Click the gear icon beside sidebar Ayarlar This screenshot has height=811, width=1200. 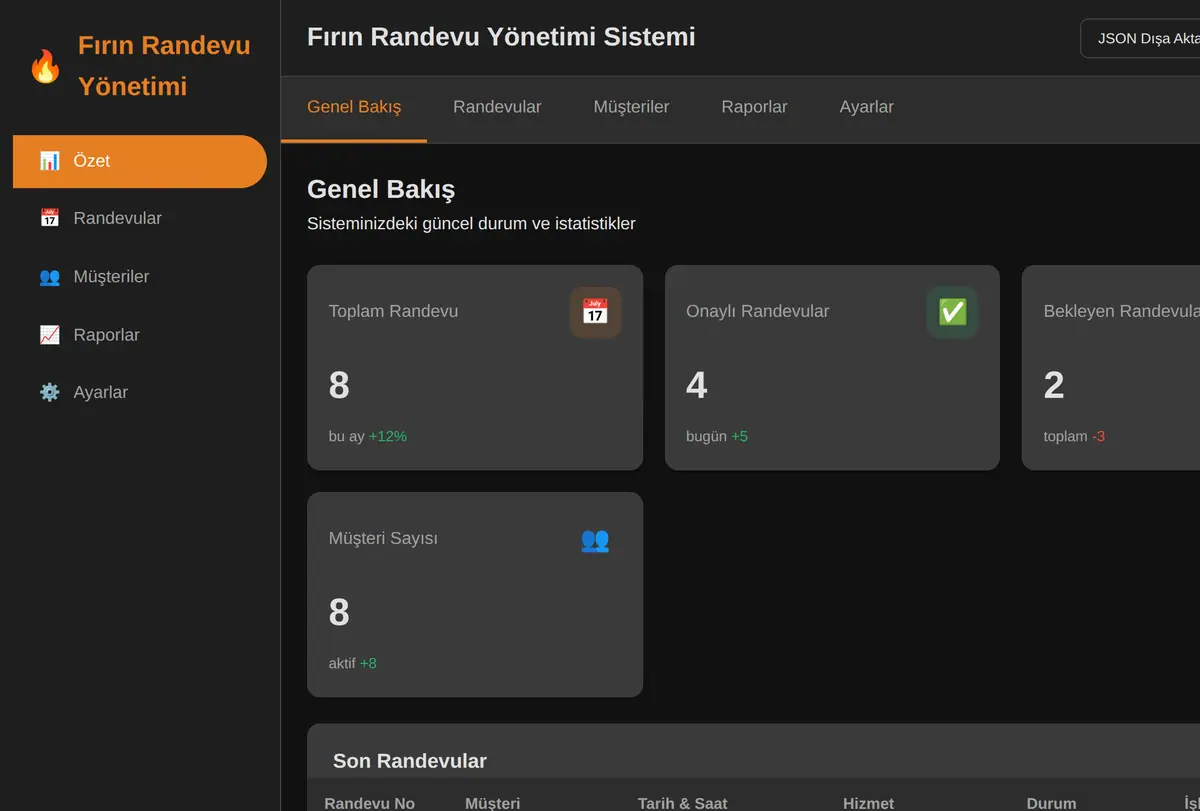click(x=49, y=392)
